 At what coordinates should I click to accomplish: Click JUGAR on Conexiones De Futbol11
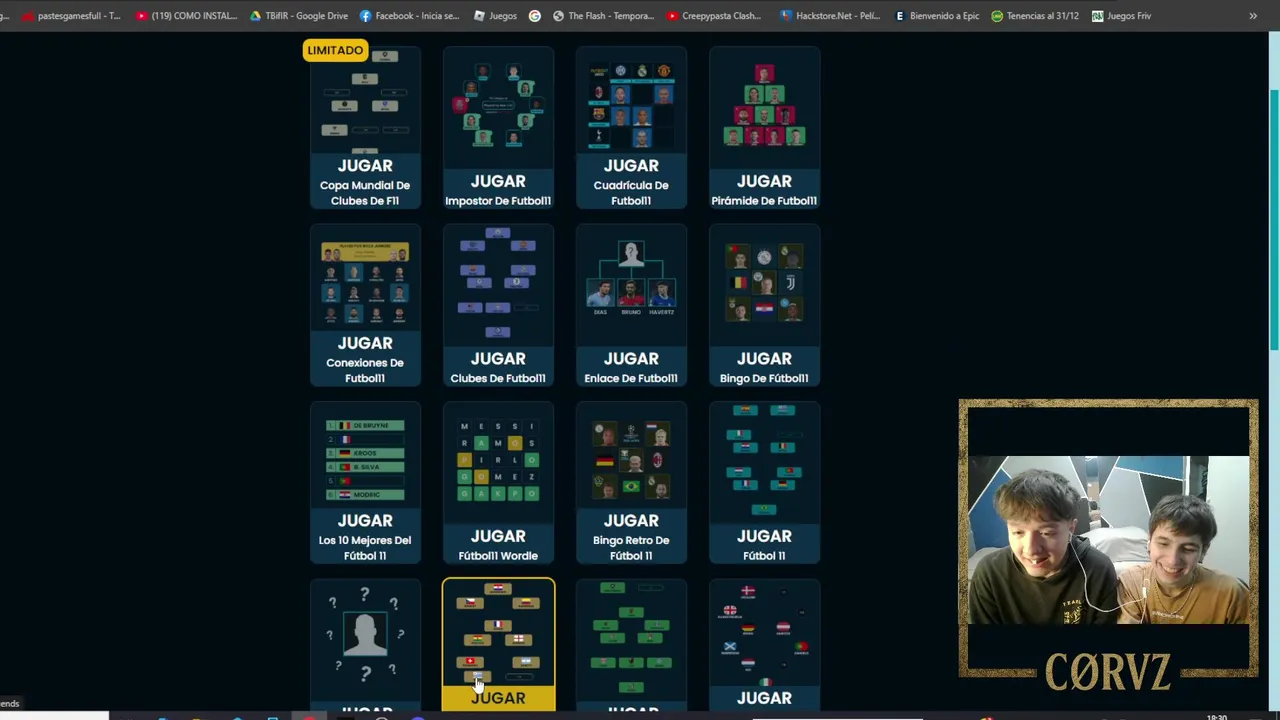pyautogui.click(x=365, y=344)
